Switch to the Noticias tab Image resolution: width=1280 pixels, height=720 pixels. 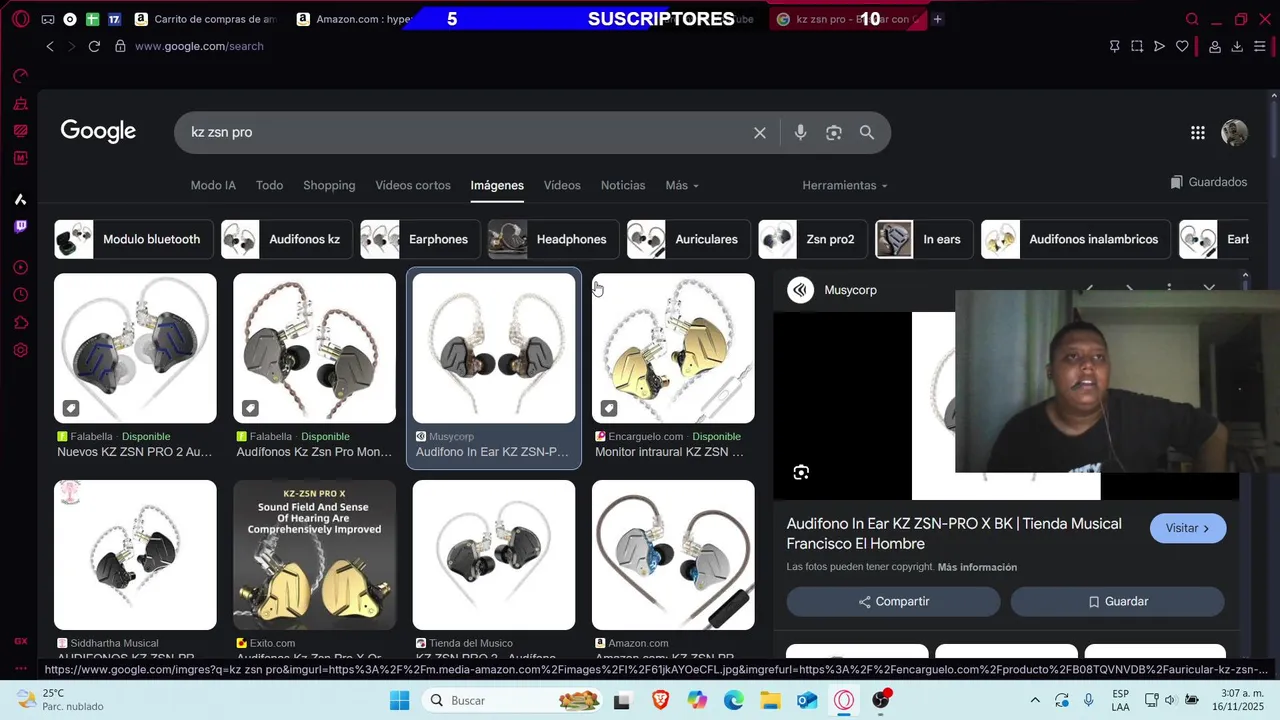(623, 185)
